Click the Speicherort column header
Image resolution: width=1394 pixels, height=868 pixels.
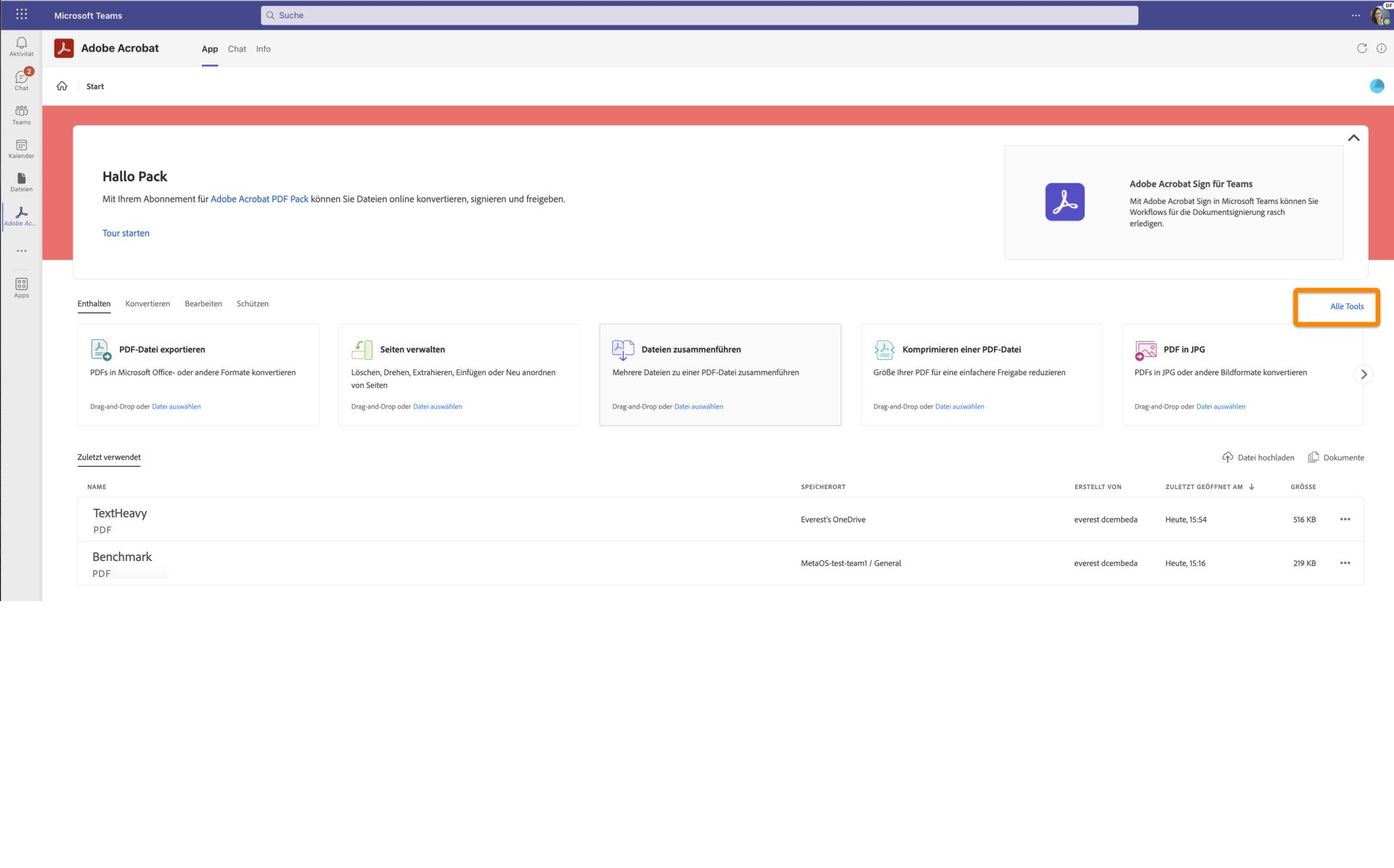[x=823, y=487]
